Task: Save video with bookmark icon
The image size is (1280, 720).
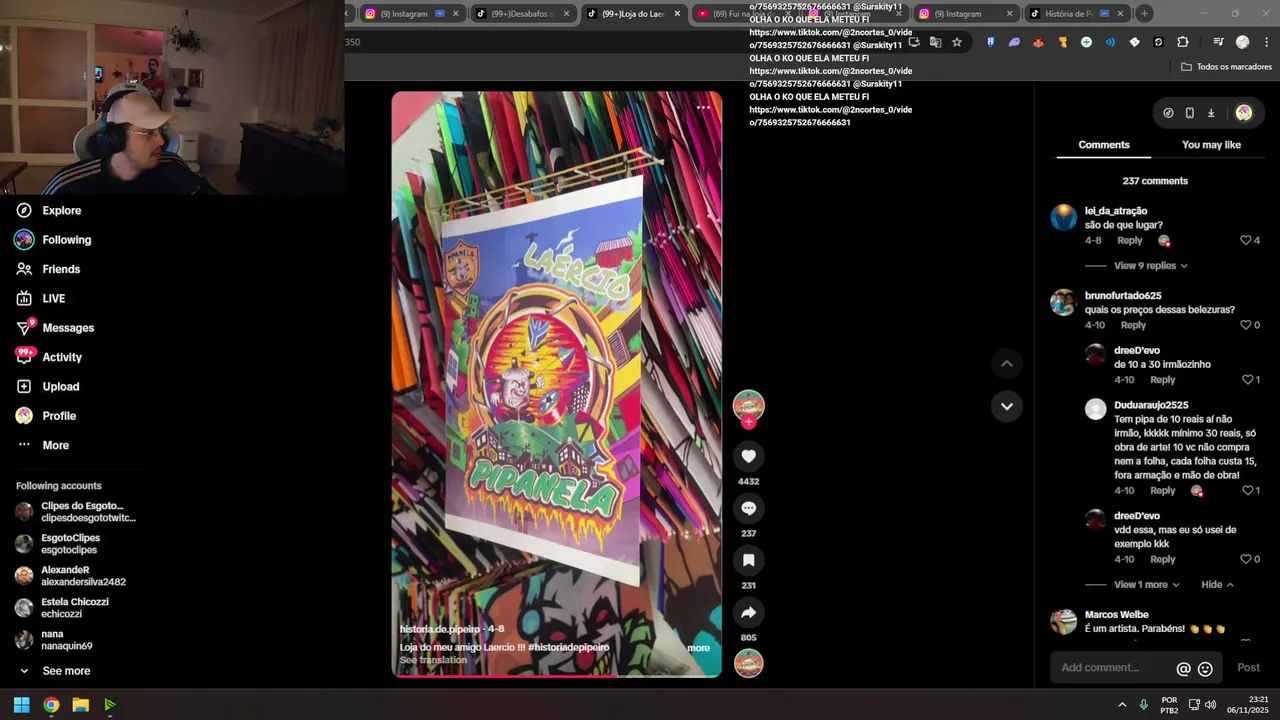Action: [748, 560]
